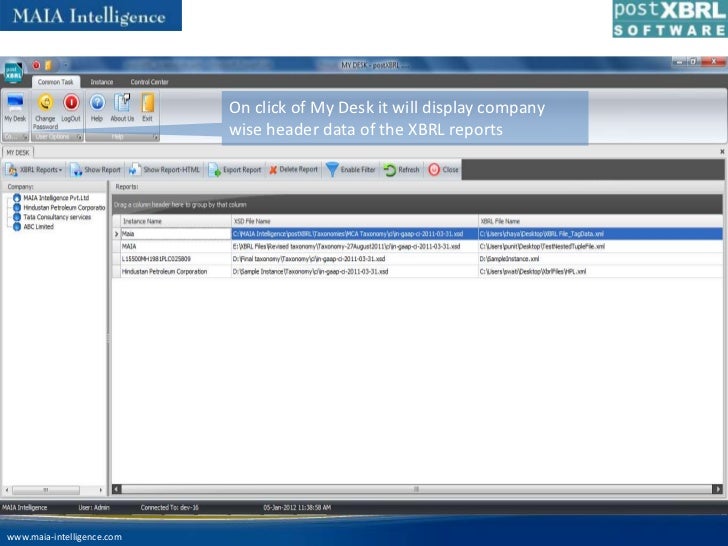Screen dimensions: 728x546
Task: Click Delete Report toolbar button
Action: 293,170
